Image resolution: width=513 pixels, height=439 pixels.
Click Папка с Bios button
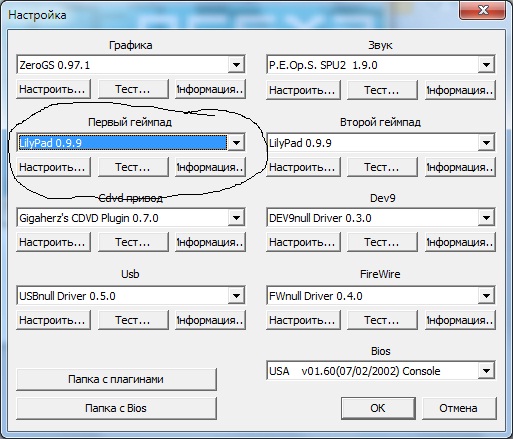click(116, 408)
